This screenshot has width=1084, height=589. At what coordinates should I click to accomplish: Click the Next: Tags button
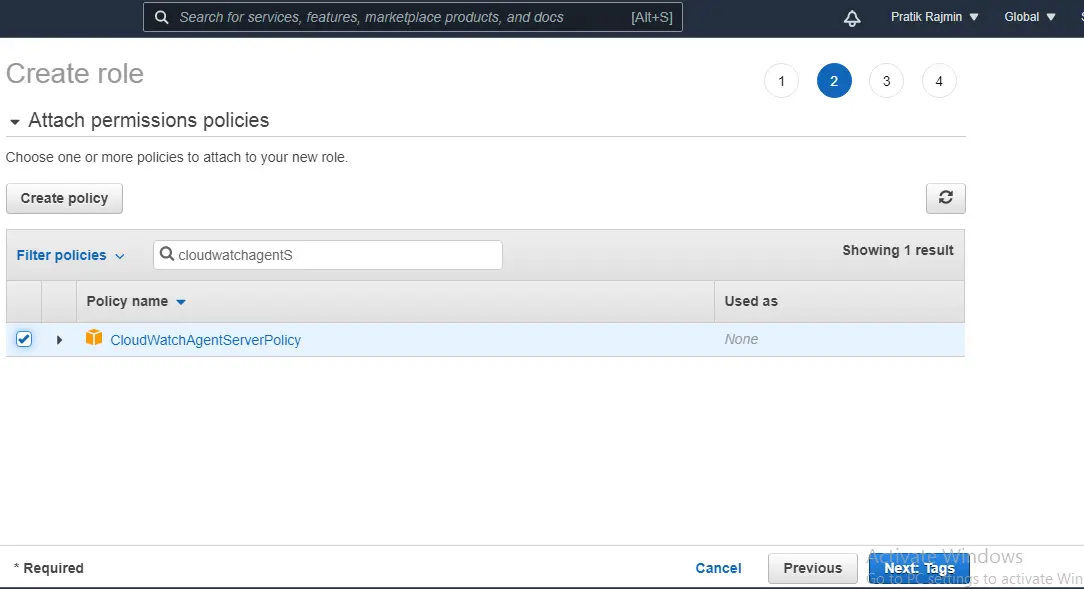tap(919, 568)
